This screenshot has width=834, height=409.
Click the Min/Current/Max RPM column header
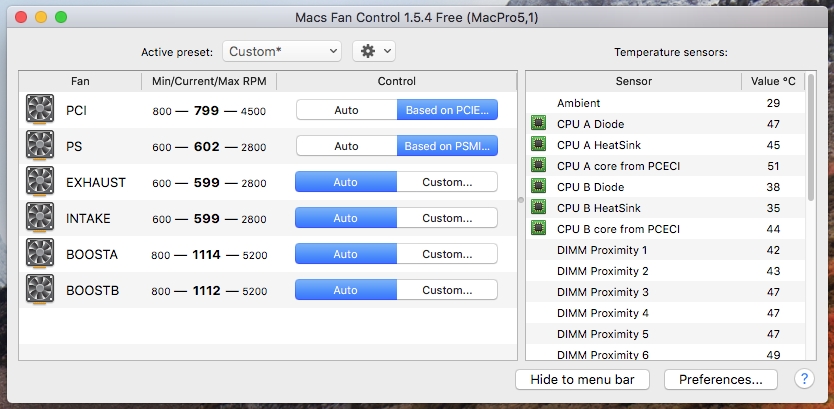209,81
